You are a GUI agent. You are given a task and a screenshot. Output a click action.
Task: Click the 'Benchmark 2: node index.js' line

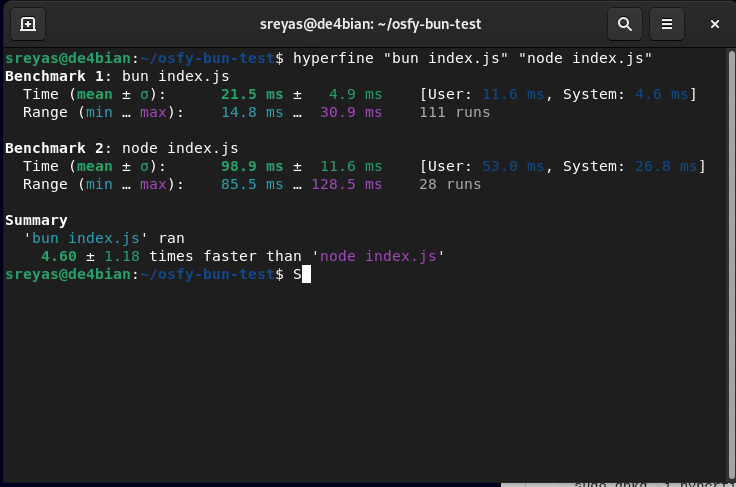click(x=122, y=148)
